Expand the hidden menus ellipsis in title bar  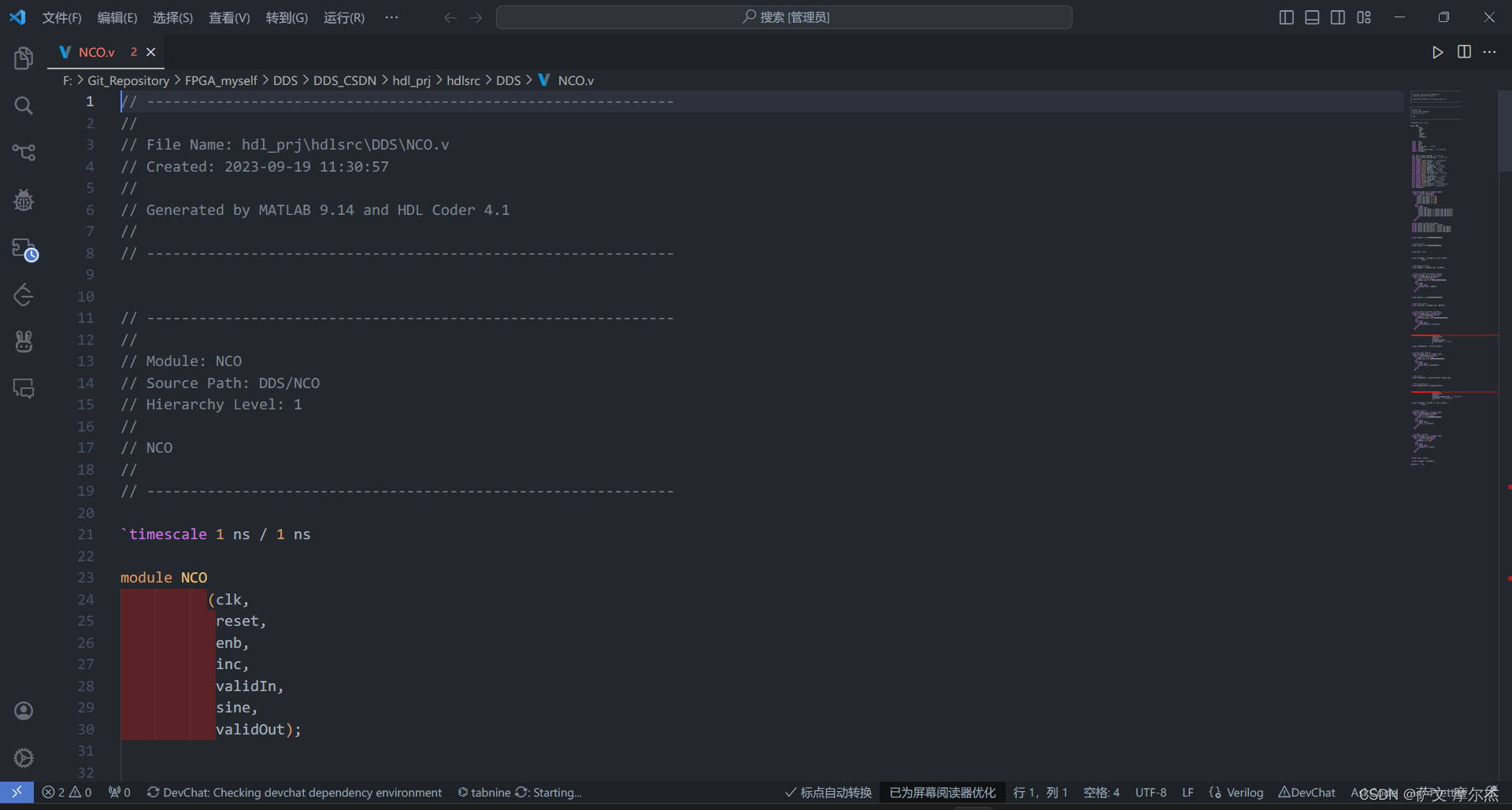point(391,17)
